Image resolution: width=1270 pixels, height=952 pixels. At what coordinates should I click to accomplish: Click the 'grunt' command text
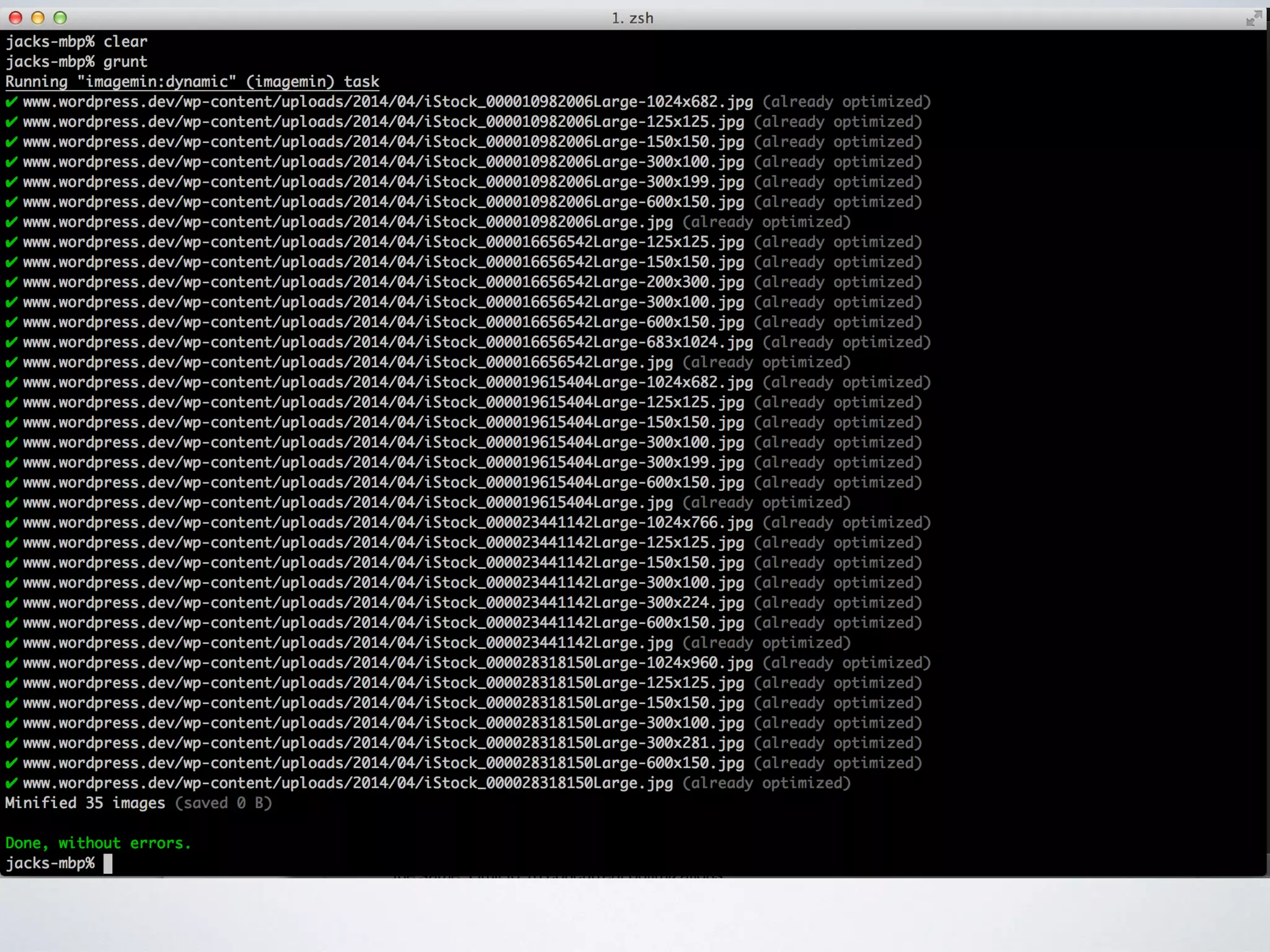coord(125,62)
